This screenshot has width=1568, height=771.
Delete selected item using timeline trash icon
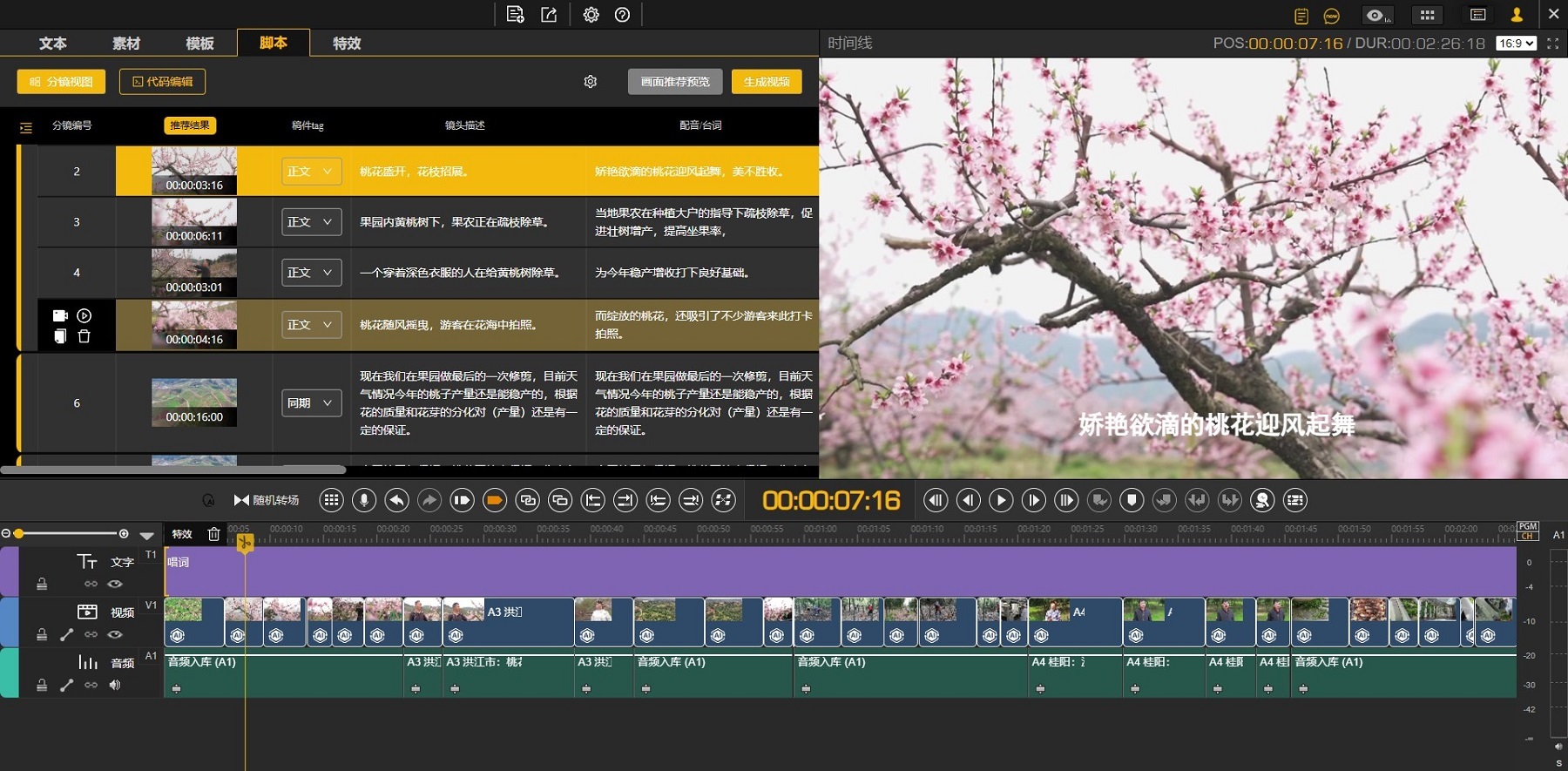coord(213,534)
